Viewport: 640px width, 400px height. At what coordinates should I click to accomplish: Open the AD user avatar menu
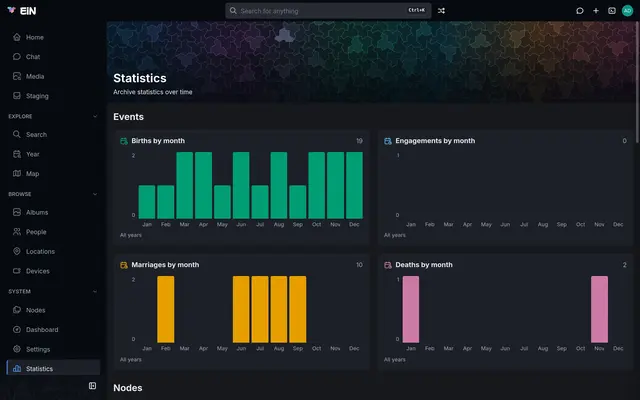point(627,11)
